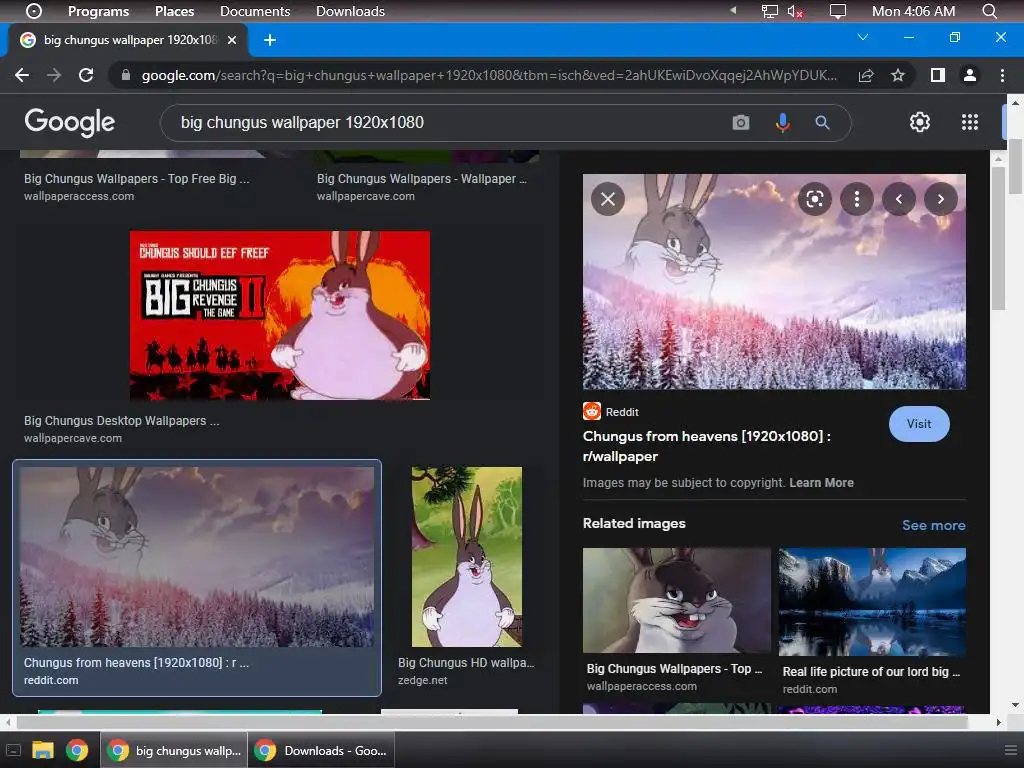Click Big Chungus Wallpapers - Top Free Big caption
The height and width of the screenshot is (768, 1024).
coord(136,178)
